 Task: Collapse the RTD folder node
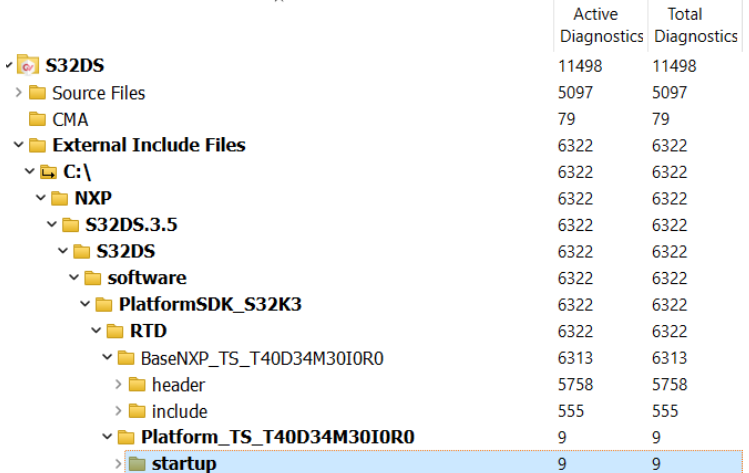coord(96,330)
